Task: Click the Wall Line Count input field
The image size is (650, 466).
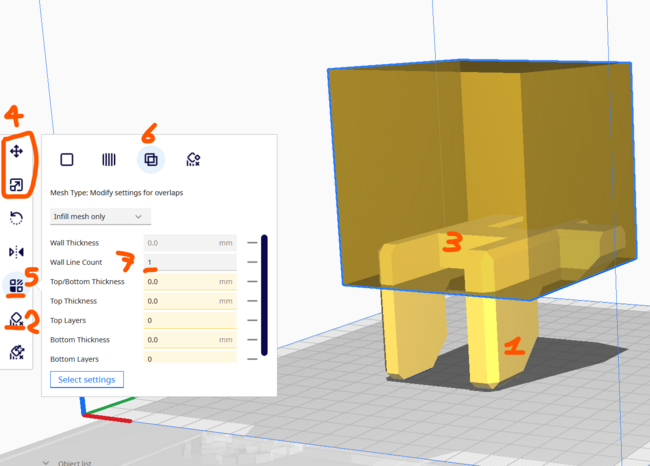Action: click(x=190, y=262)
